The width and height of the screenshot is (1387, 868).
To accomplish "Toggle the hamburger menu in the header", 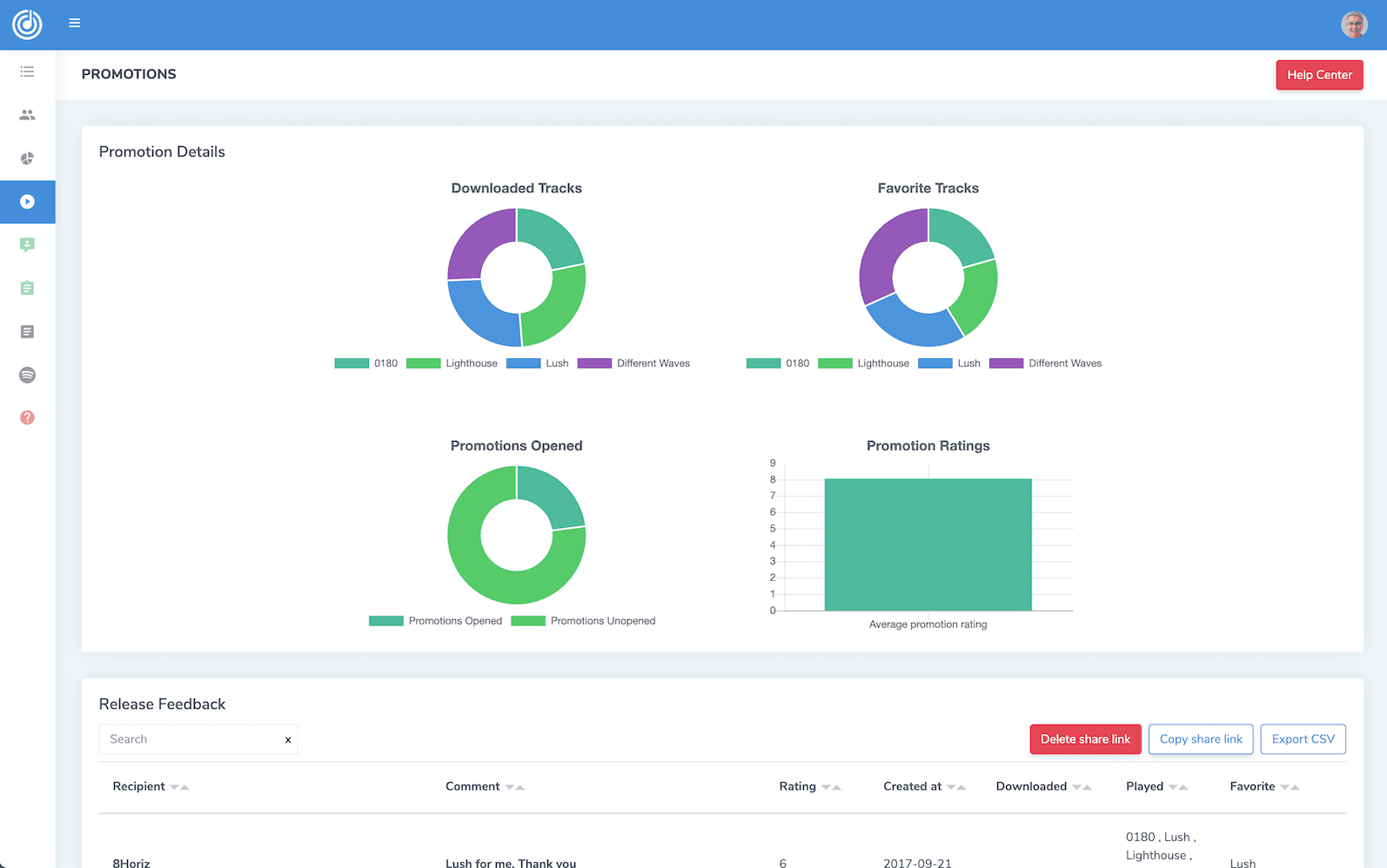I will 75,23.
